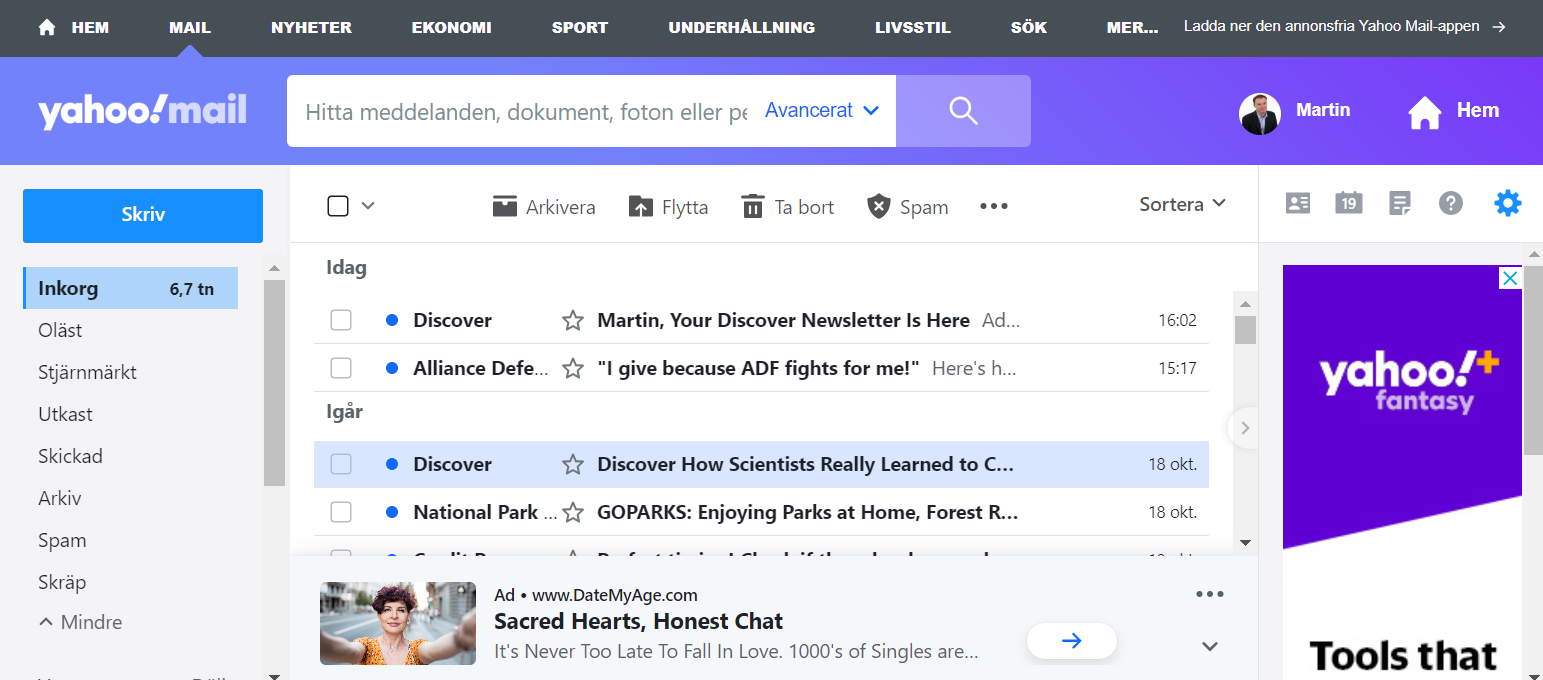Star the Discover Newsletter email
The width and height of the screenshot is (1543, 680).
pyautogui.click(x=573, y=321)
